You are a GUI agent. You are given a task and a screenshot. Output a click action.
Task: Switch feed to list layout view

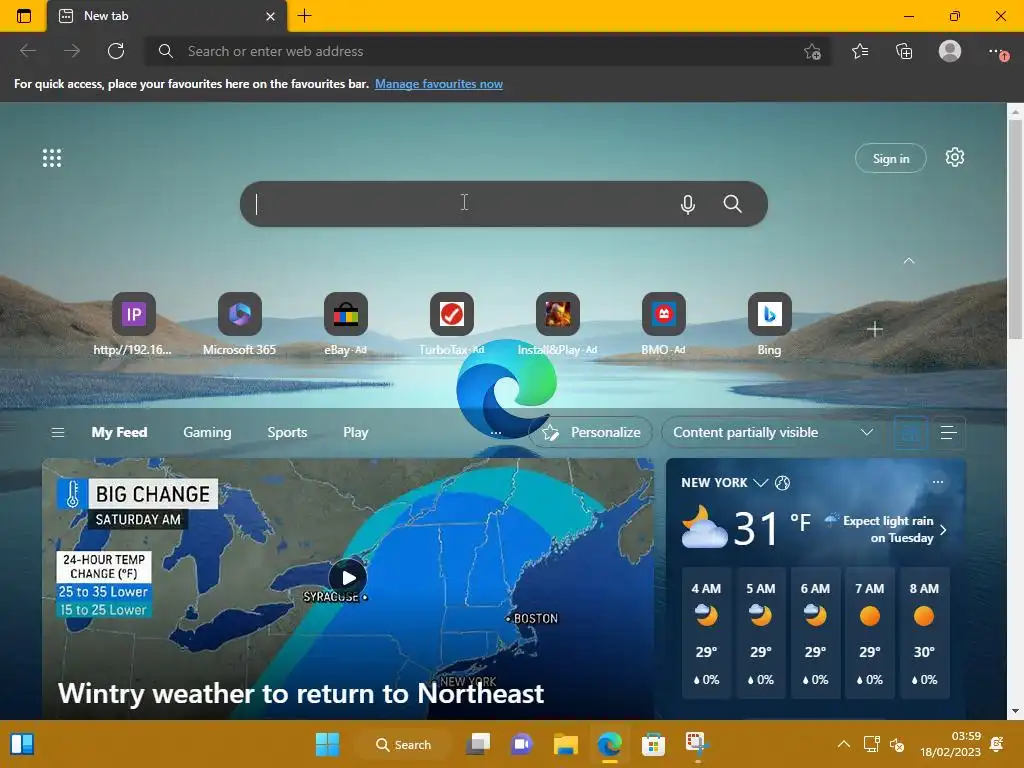[948, 432]
